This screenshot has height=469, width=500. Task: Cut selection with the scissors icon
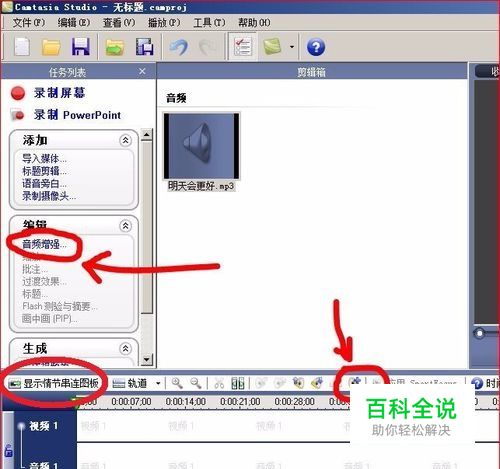tap(219, 383)
